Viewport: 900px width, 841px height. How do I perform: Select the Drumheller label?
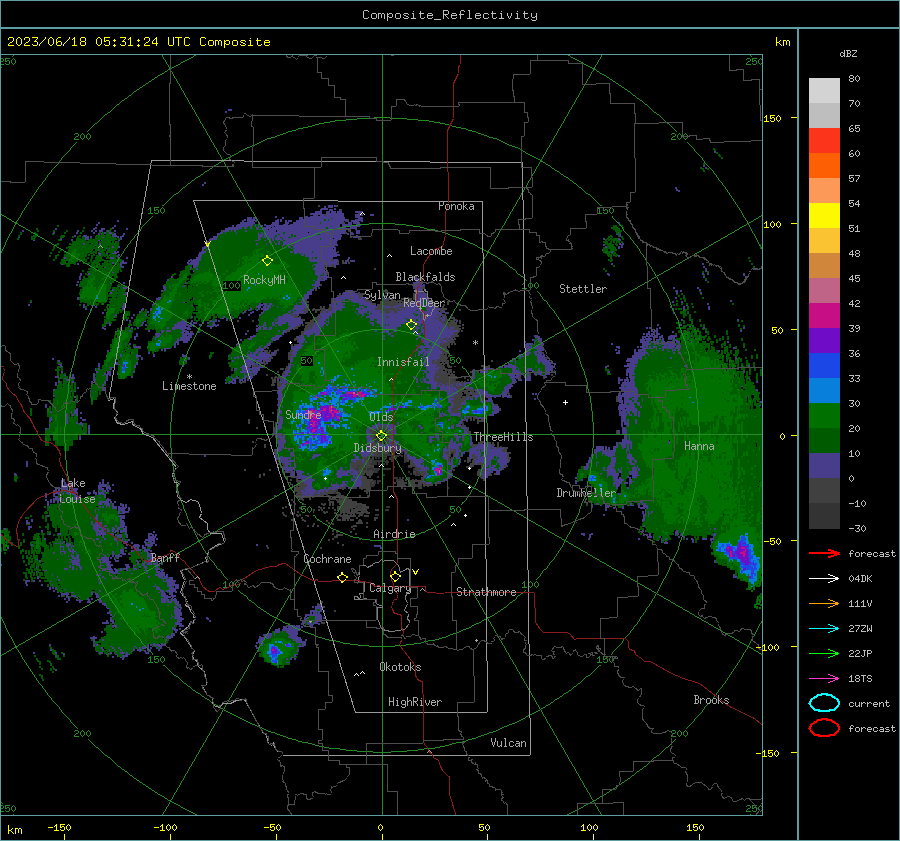(x=586, y=493)
